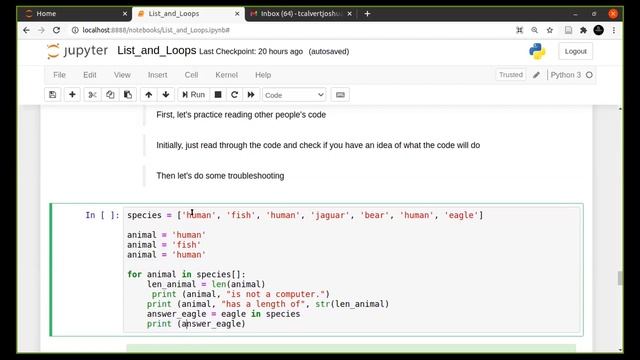
Task: Click the text 'Then let's do some troubleshooting'
Action: point(220,176)
